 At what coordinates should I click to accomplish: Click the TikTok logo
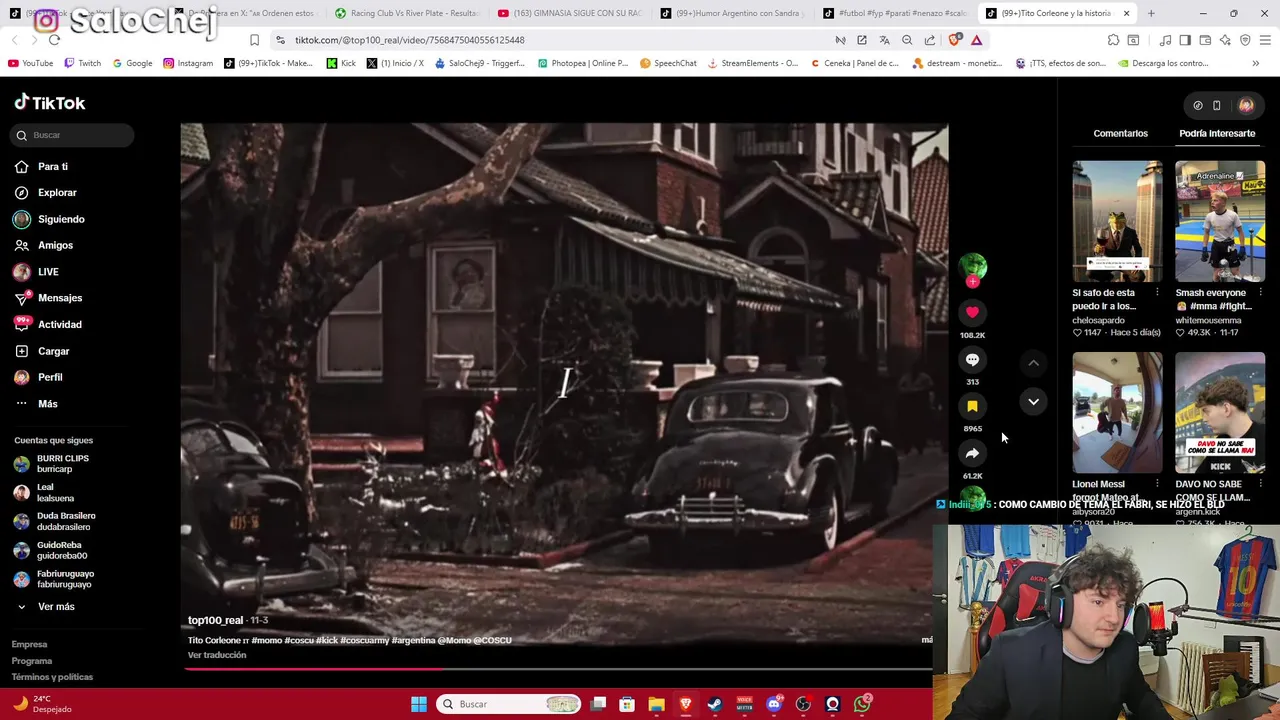click(x=50, y=102)
